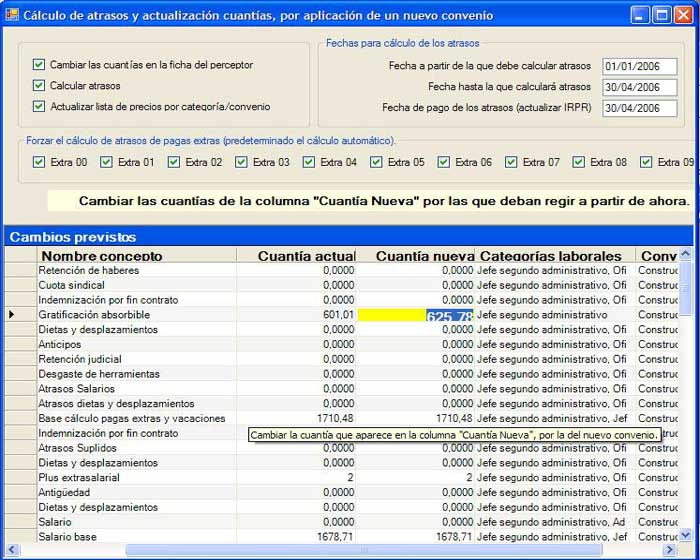Uncheck the 'Extra 07' checkbox
The width and height of the screenshot is (700, 560).
coord(512,162)
